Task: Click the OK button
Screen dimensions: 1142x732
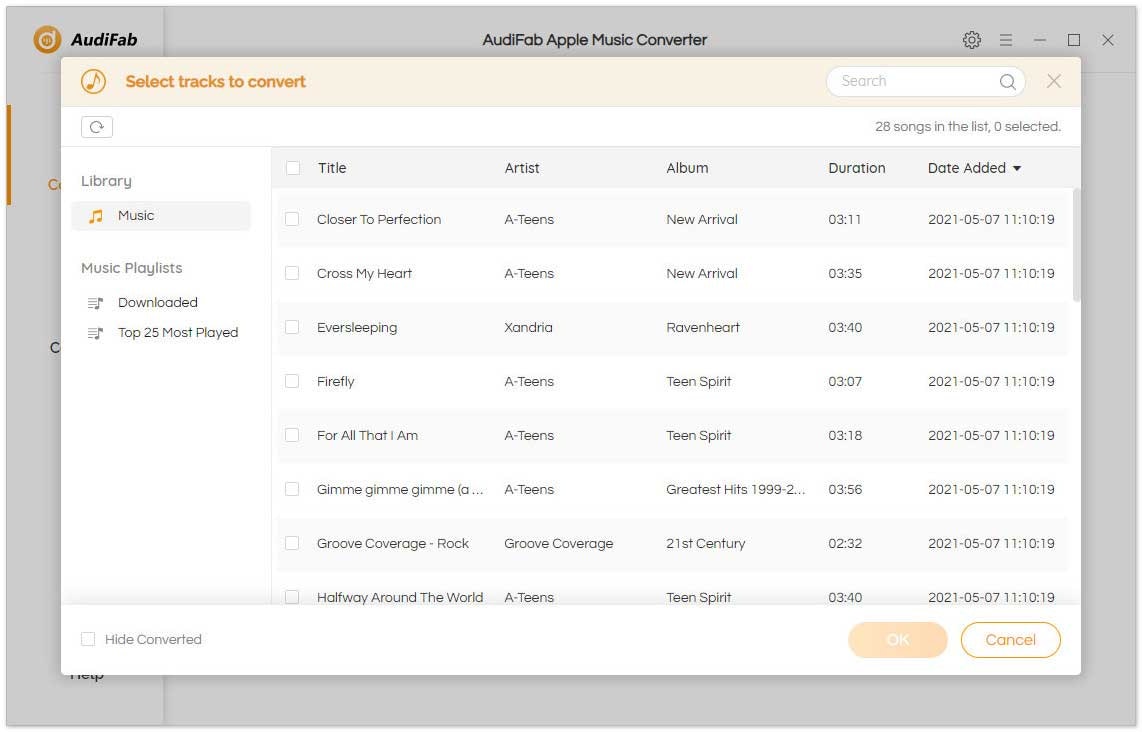Action: [897, 639]
